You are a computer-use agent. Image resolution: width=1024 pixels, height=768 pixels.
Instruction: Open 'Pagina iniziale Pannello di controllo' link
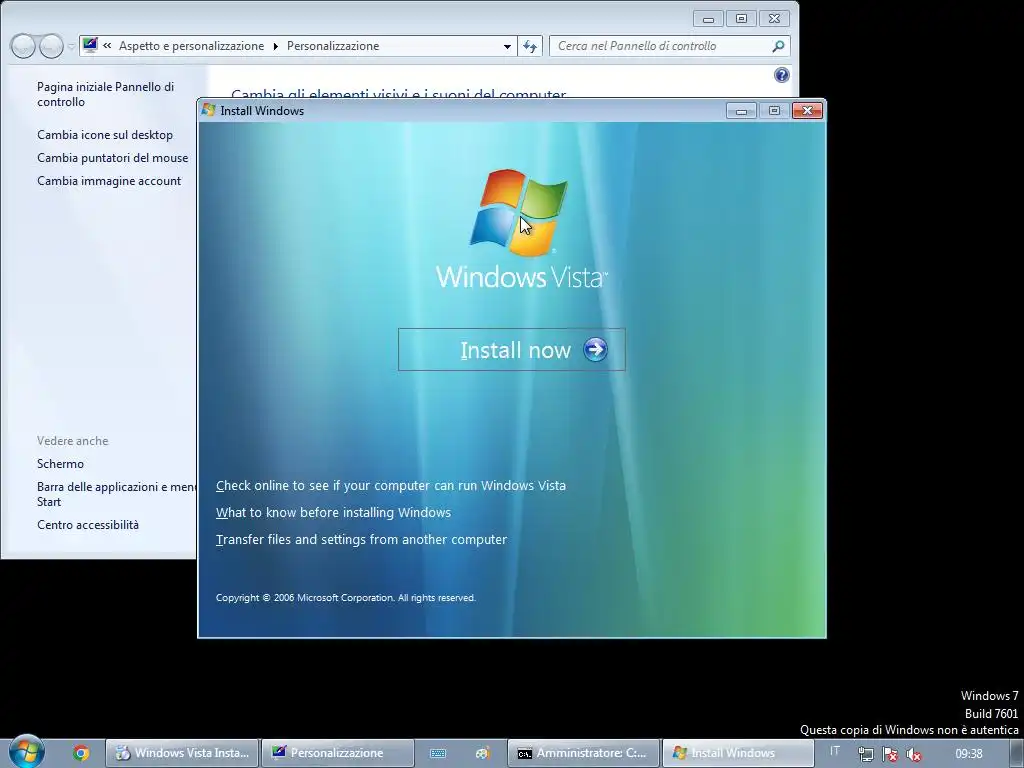coord(105,94)
